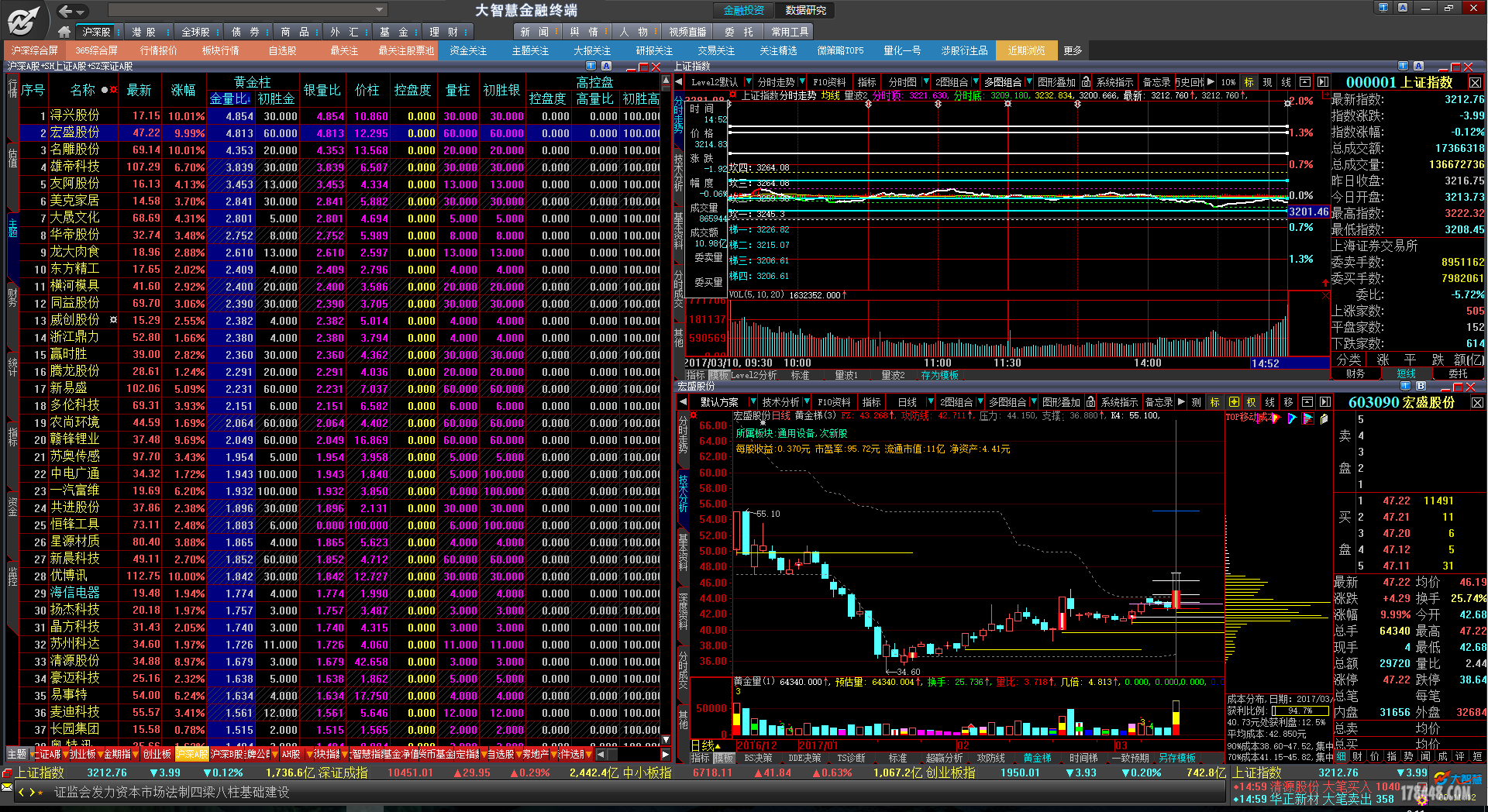
Task: Click the back arrow navigation button
Action: [66, 11]
